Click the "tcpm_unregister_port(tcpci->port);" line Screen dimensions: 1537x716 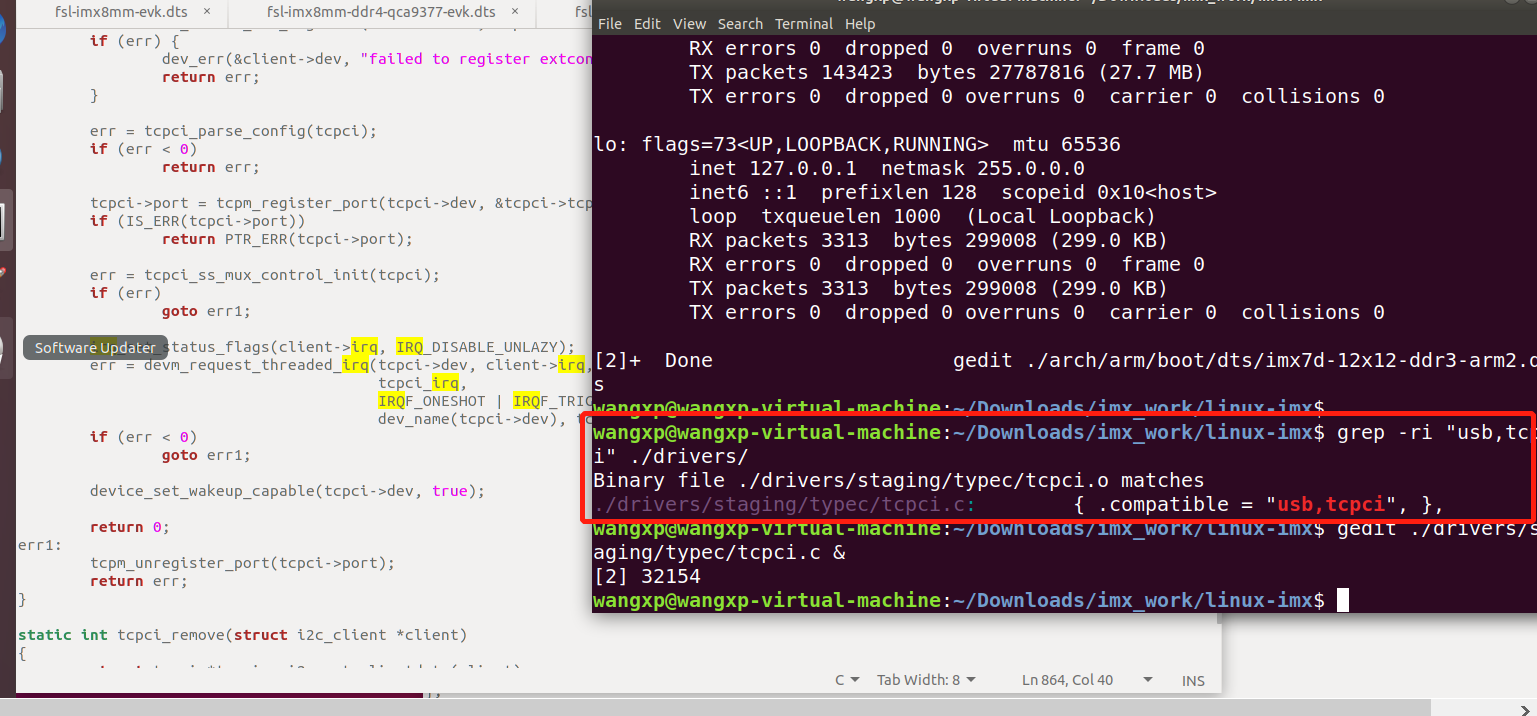(242, 563)
